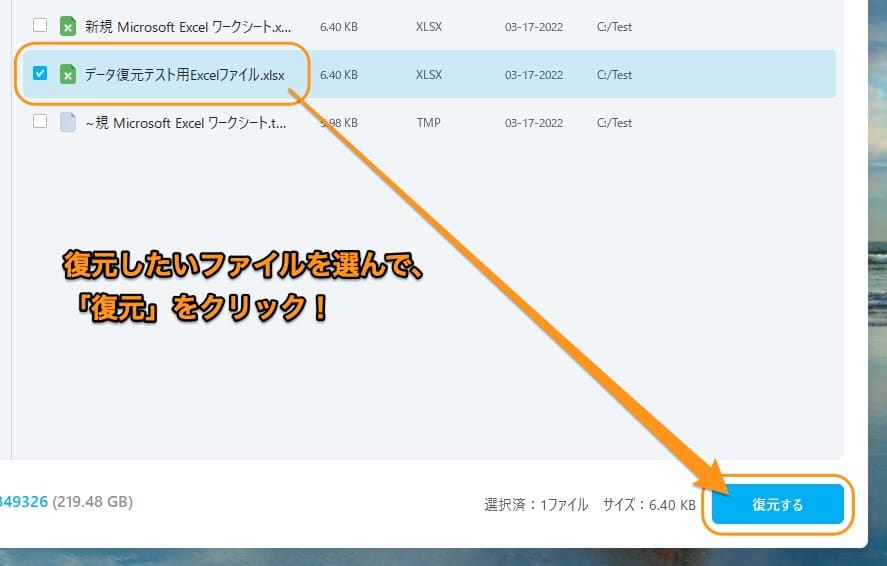Enable the checkbox for ~規 Microsoft Excel ワークシート
Screen dimensions: 887x566
tap(40, 121)
